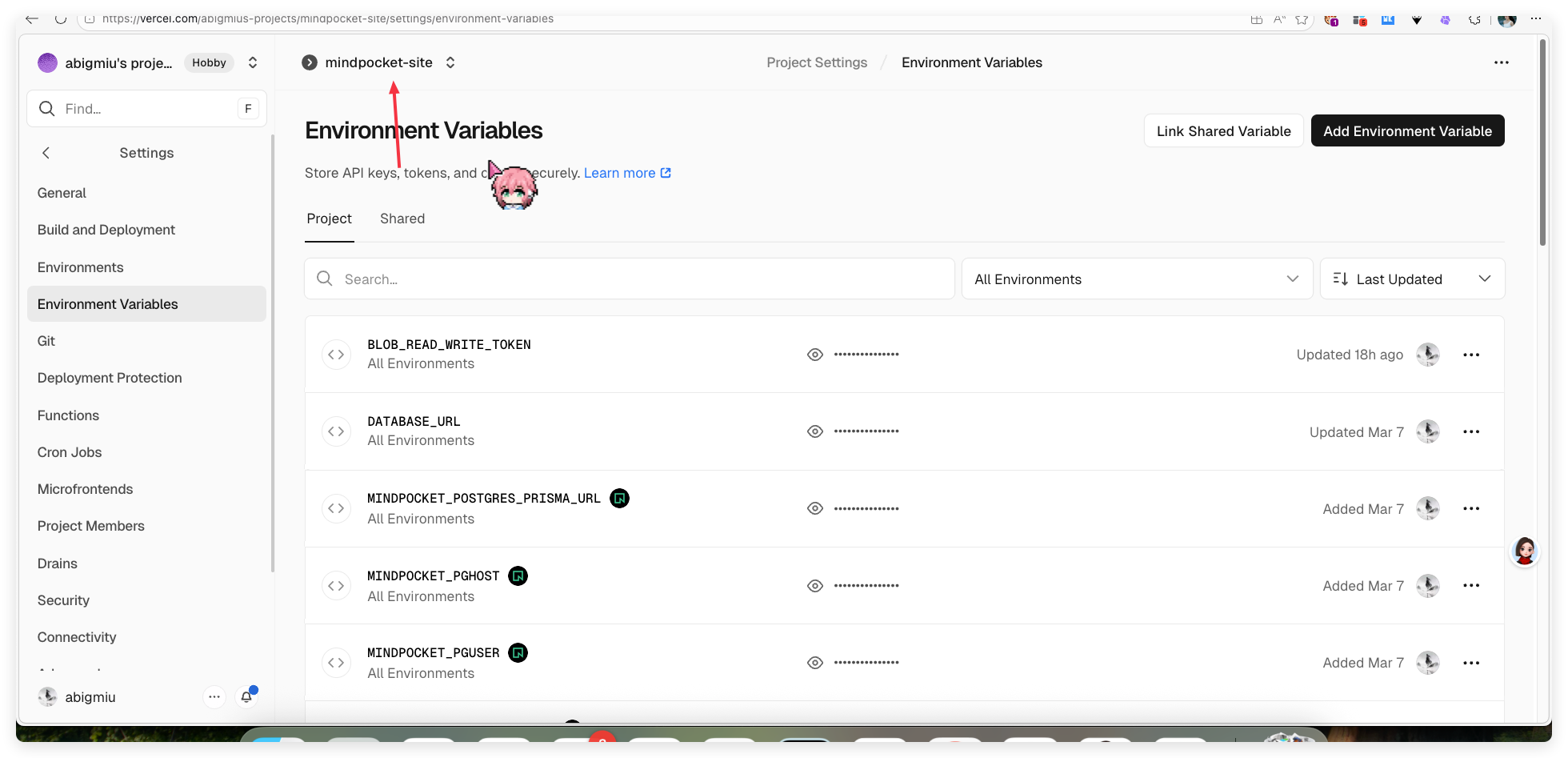Switch to the Shared tab
The width and height of the screenshot is (1568, 758).
(402, 219)
